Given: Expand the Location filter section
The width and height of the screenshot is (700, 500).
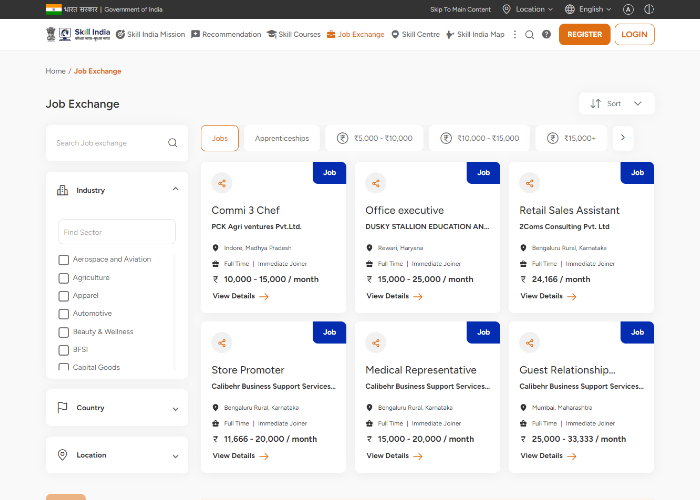Looking at the screenshot, I should point(175,456).
